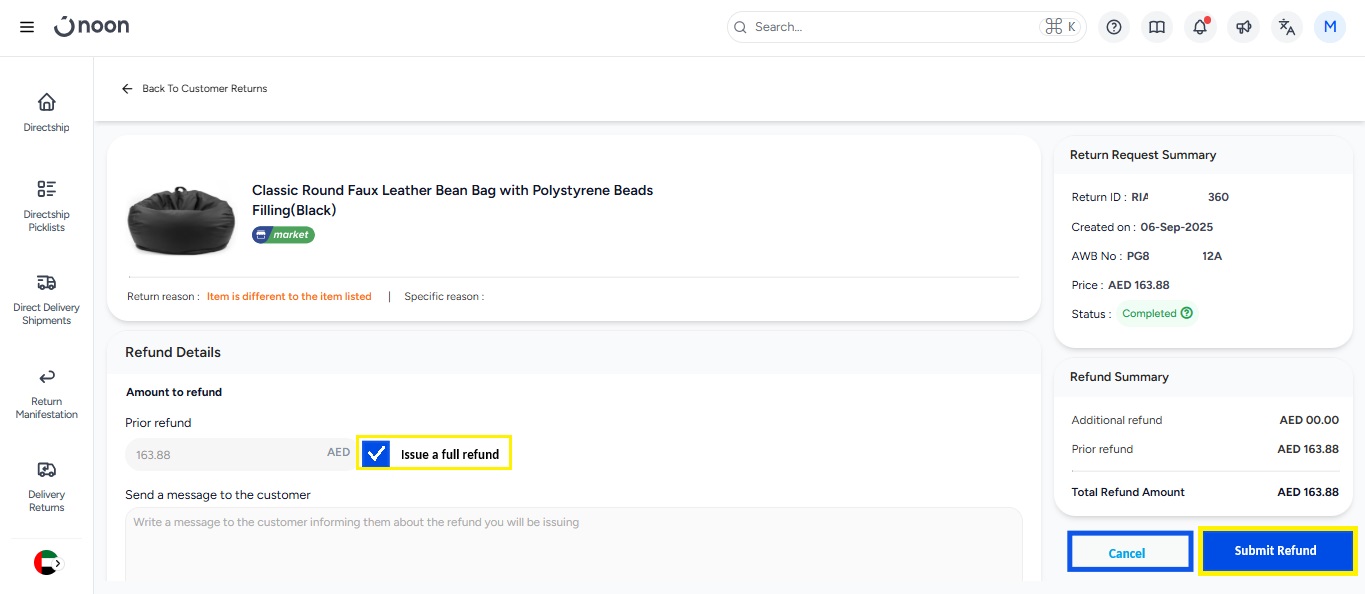Open the documentation book icon
Viewport: 1365px width, 594px height.
pyautogui.click(x=1157, y=27)
